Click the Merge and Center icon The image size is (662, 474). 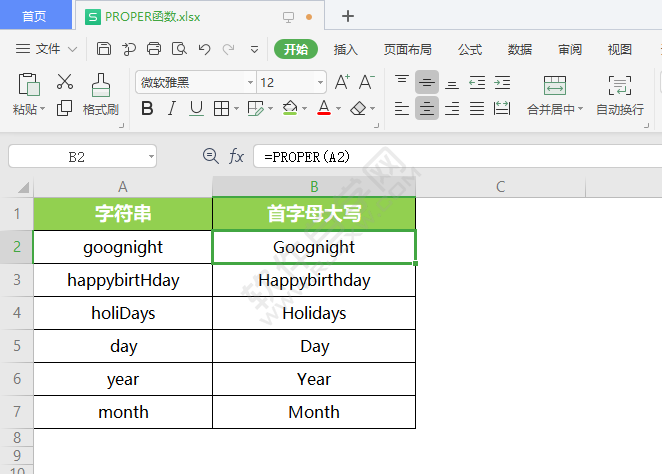555,86
